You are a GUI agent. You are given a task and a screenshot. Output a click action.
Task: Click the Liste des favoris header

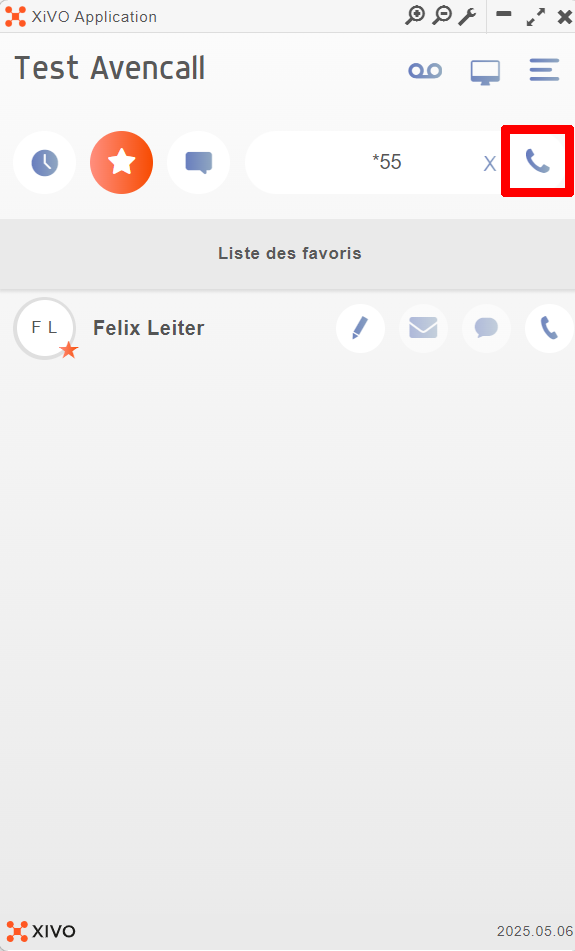tap(288, 254)
